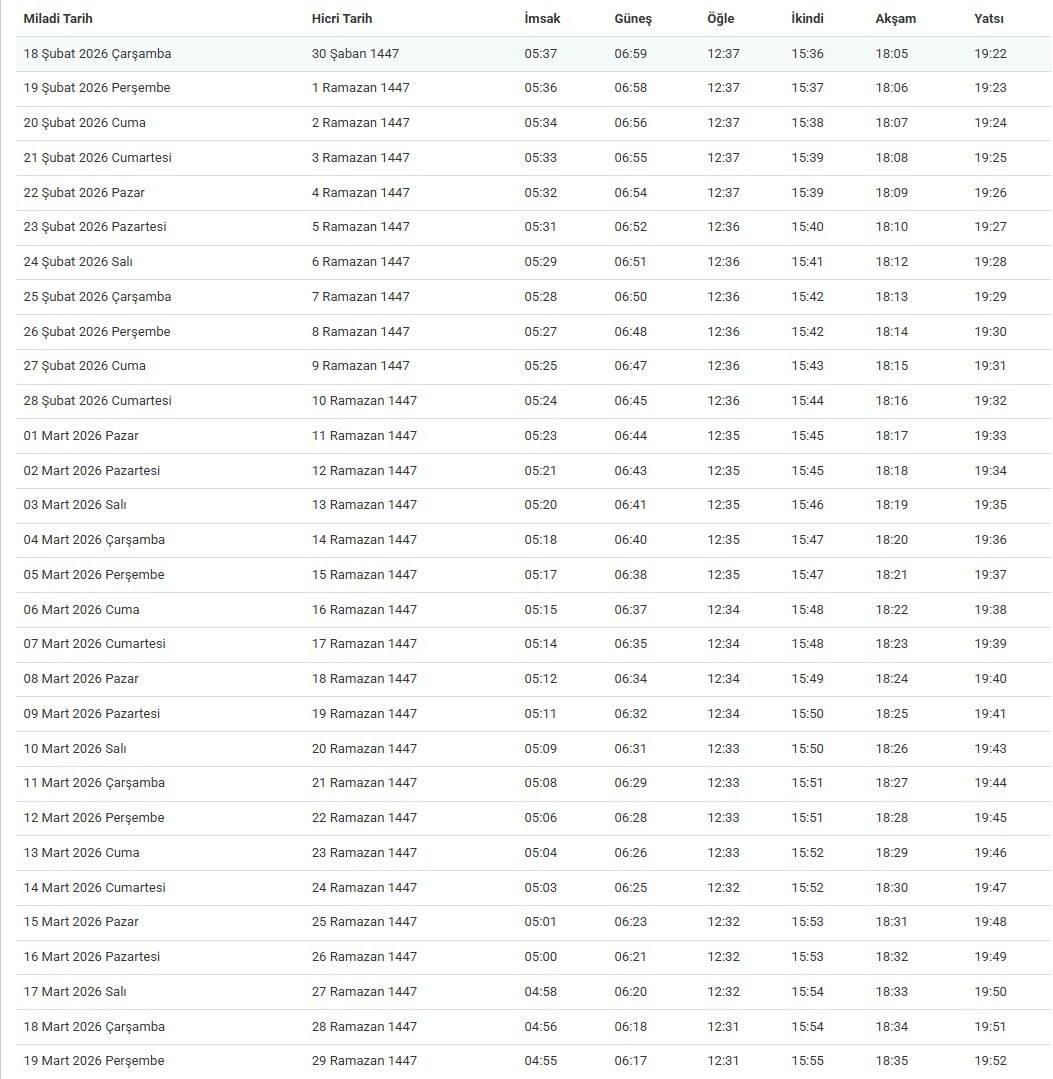Select Akşam time 18:35 in last row

point(891,1061)
